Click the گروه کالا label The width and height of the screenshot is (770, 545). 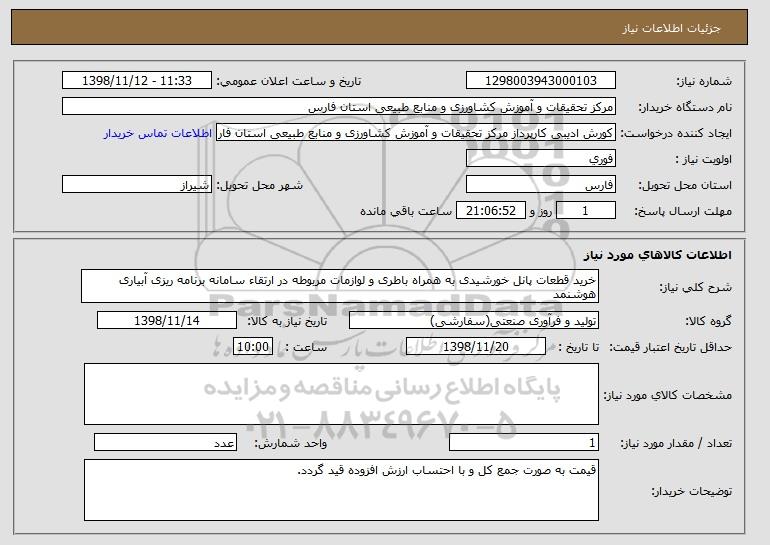[708, 322]
